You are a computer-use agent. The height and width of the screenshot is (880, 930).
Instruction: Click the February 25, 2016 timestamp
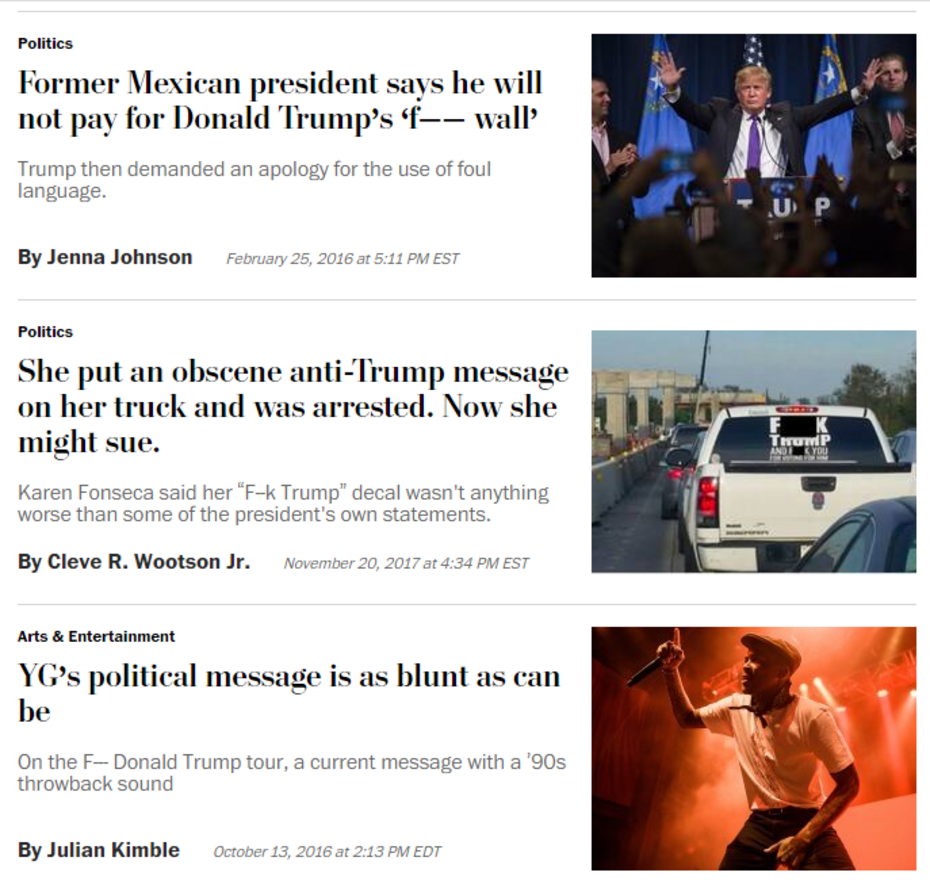click(342, 259)
